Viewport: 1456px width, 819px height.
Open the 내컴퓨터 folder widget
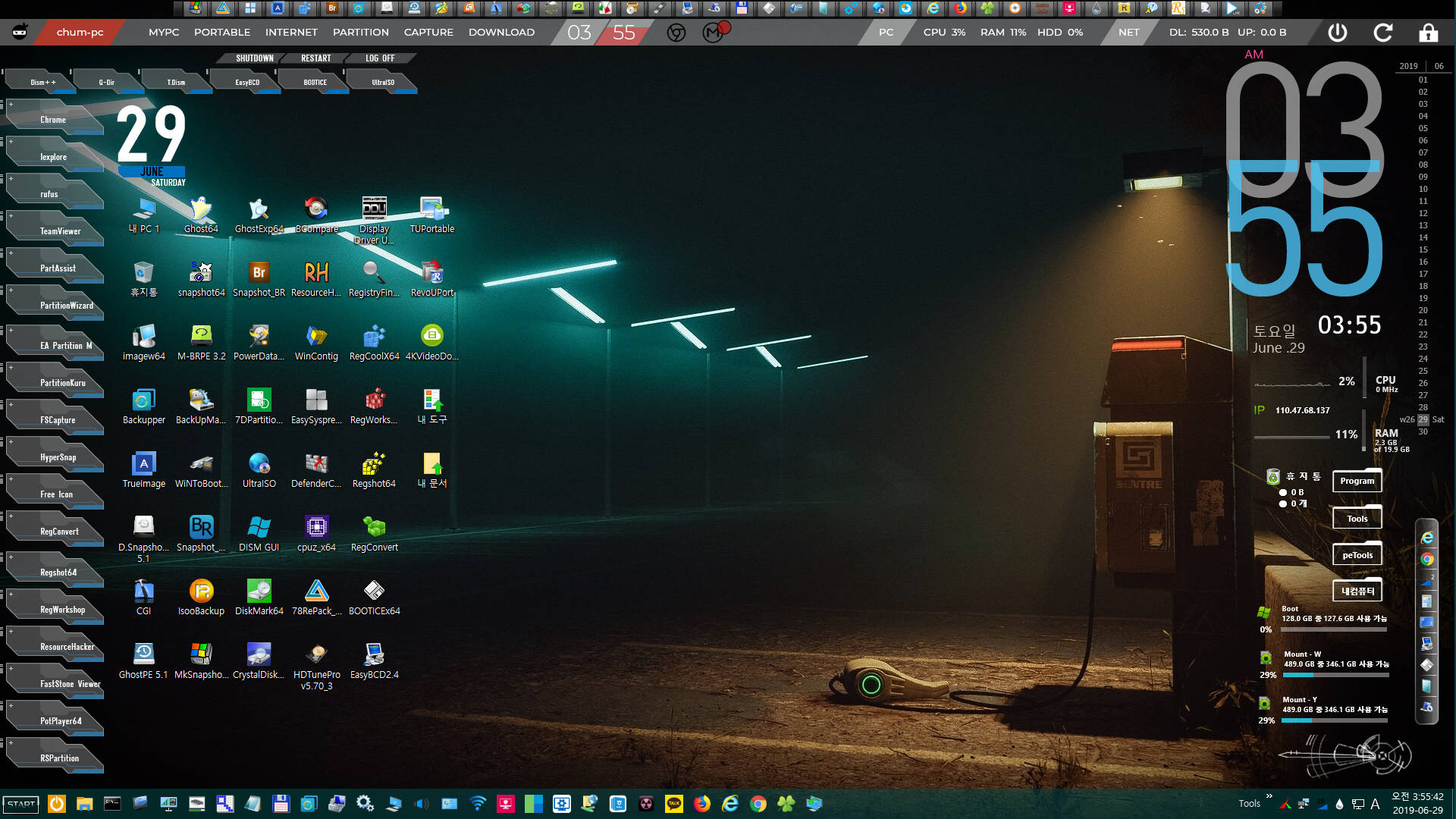(x=1357, y=591)
